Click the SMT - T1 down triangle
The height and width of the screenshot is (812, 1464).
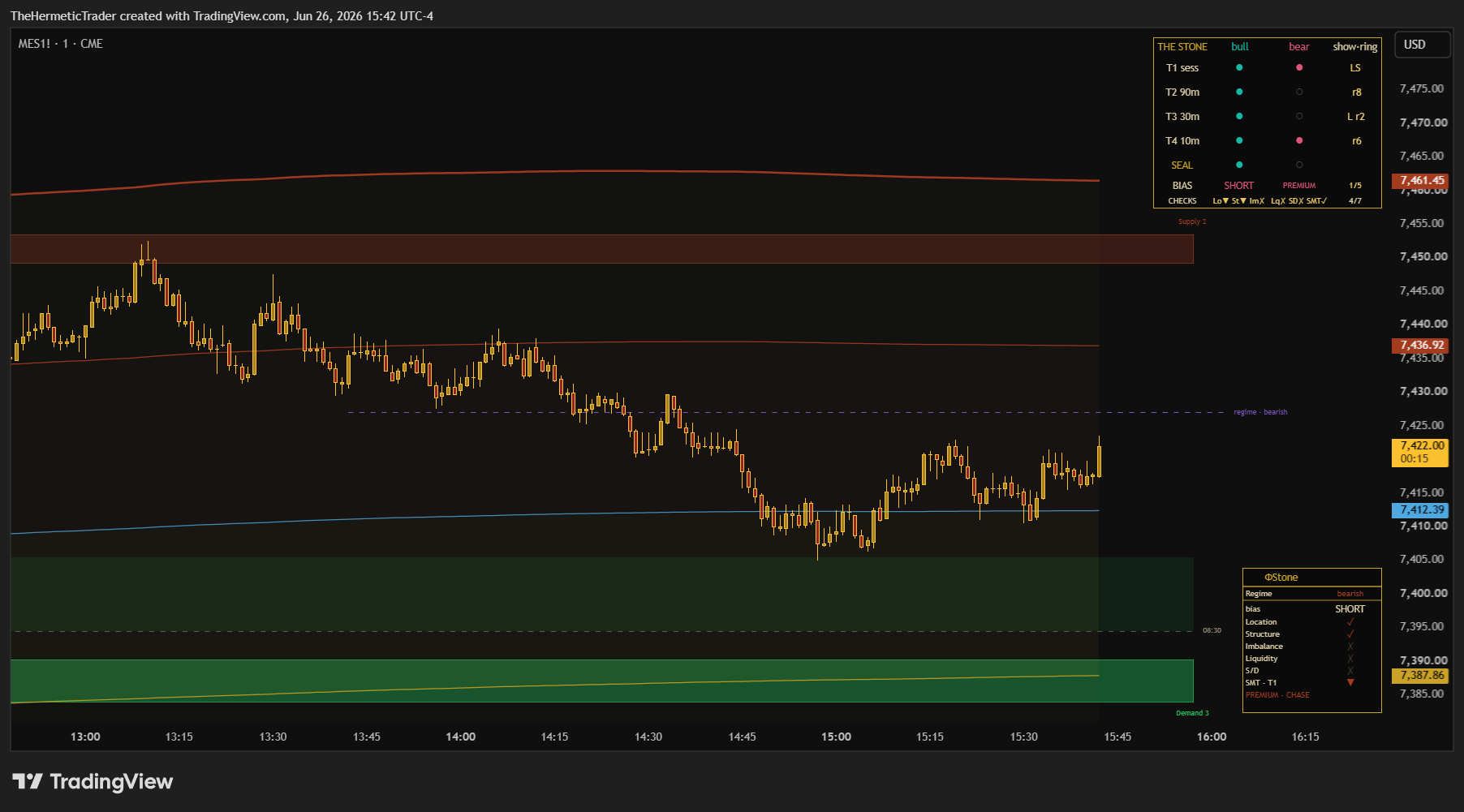1350,683
